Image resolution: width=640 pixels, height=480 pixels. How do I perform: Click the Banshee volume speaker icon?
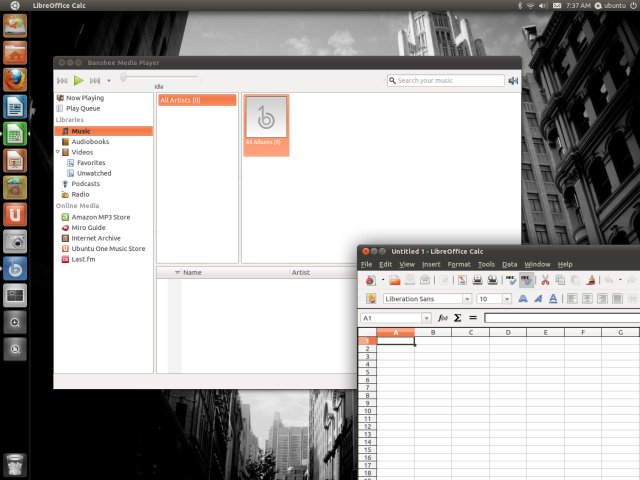tap(513, 81)
